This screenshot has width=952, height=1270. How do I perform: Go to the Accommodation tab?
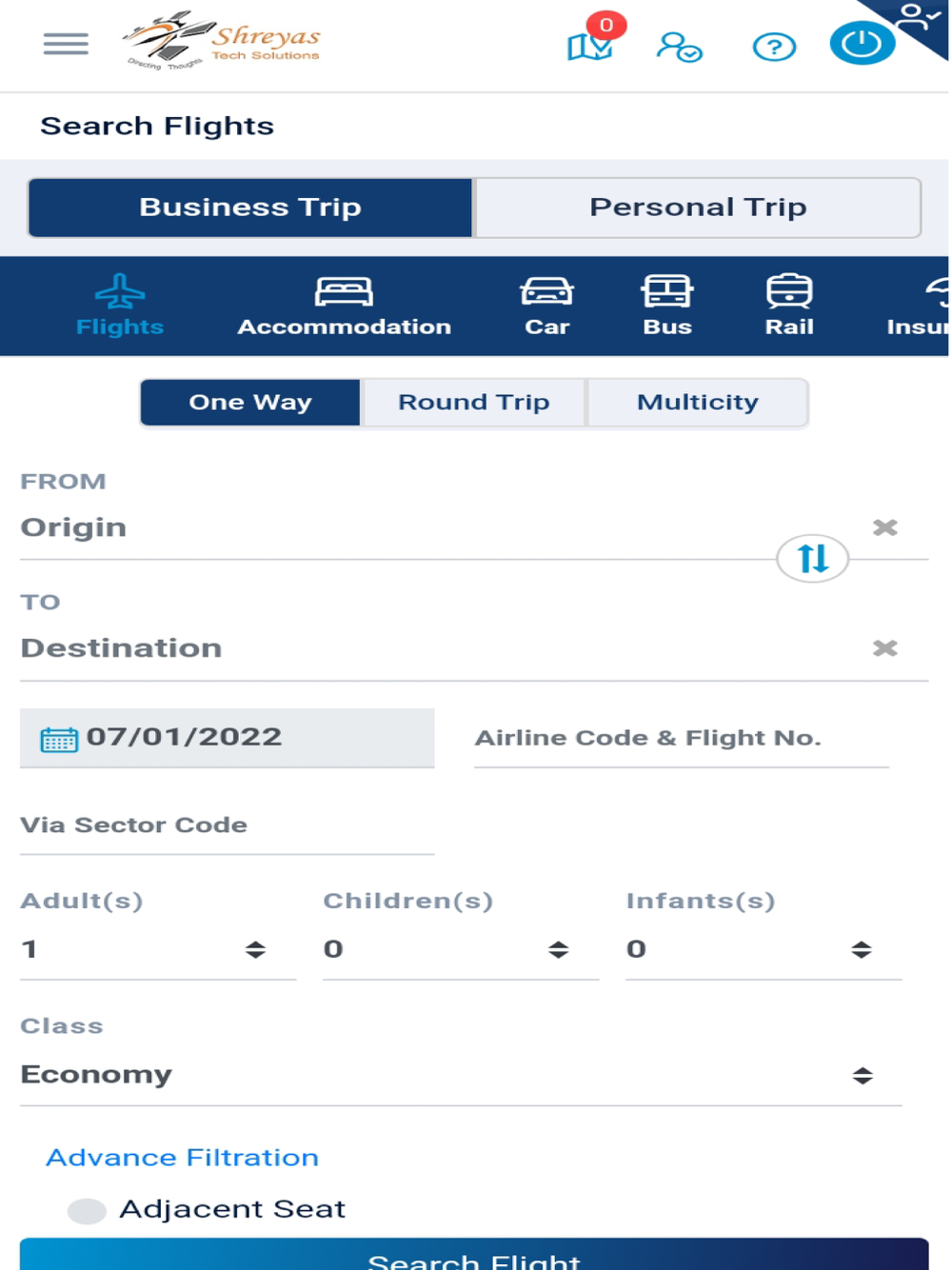coord(344,307)
